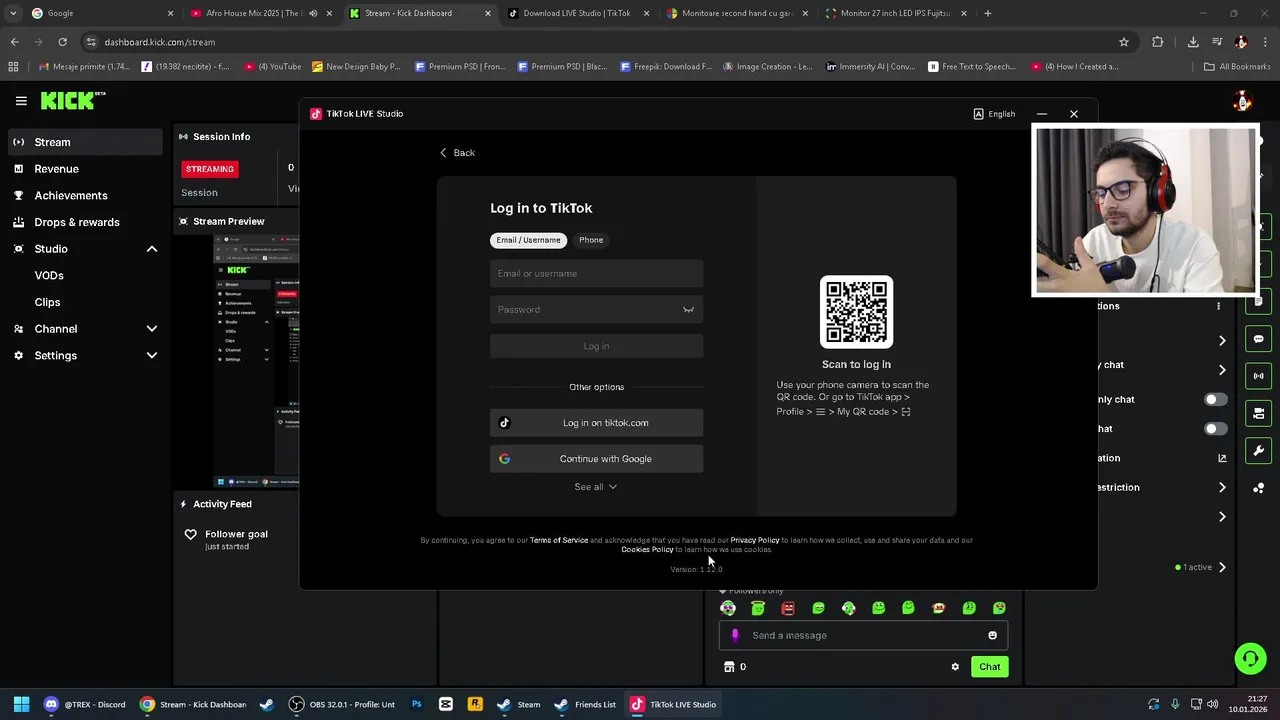The width and height of the screenshot is (1280, 720).
Task: Open the Terms of Service link
Action: (x=559, y=540)
